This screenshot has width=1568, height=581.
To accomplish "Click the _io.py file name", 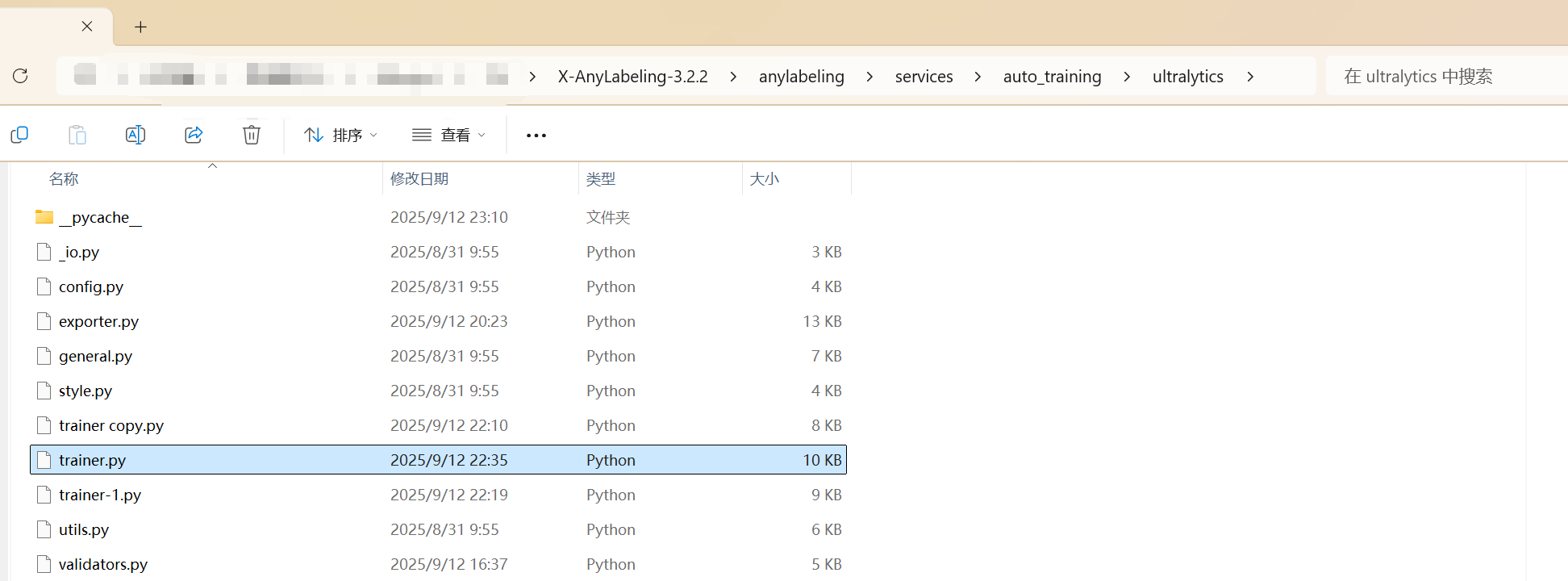I will (x=79, y=253).
